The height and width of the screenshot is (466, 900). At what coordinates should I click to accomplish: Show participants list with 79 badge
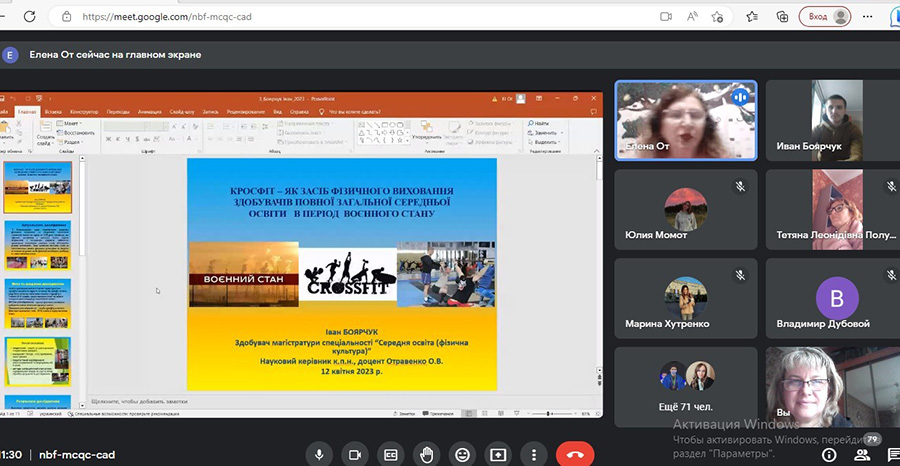(x=862, y=452)
